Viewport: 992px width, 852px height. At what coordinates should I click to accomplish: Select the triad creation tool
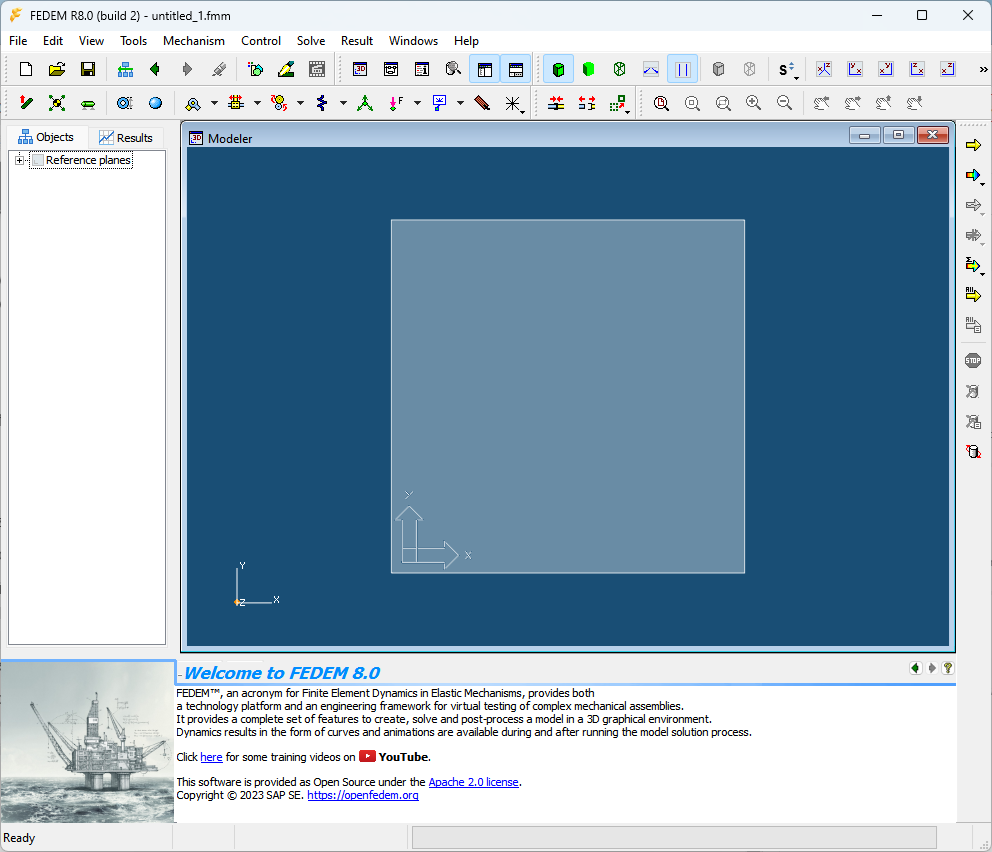point(365,103)
